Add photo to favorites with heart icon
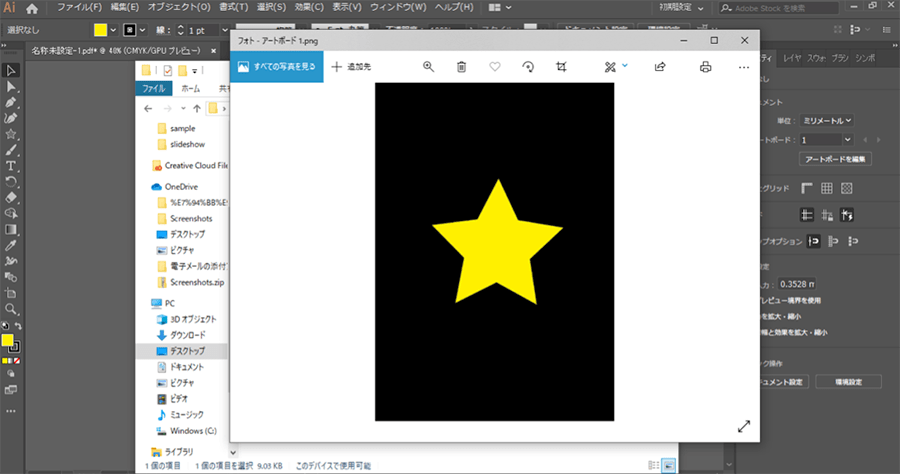The width and height of the screenshot is (900, 474). (x=494, y=67)
